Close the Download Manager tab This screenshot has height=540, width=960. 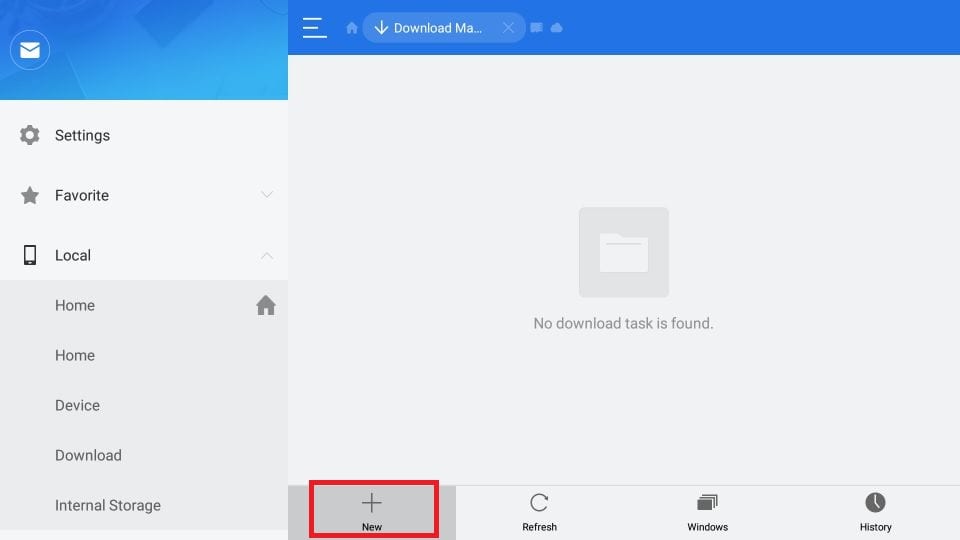[x=508, y=28]
